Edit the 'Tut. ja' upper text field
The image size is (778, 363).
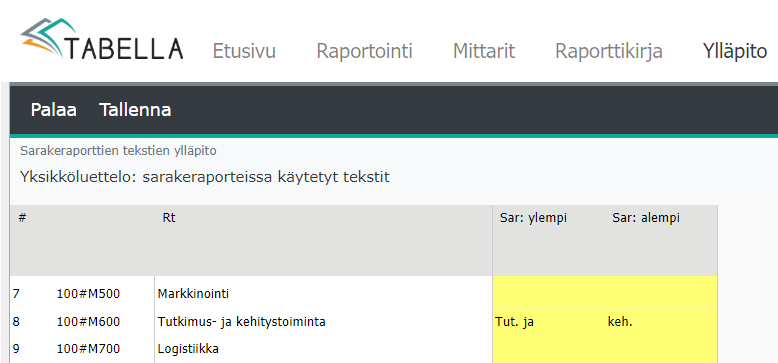pyautogui.click(x=549, y=322)
